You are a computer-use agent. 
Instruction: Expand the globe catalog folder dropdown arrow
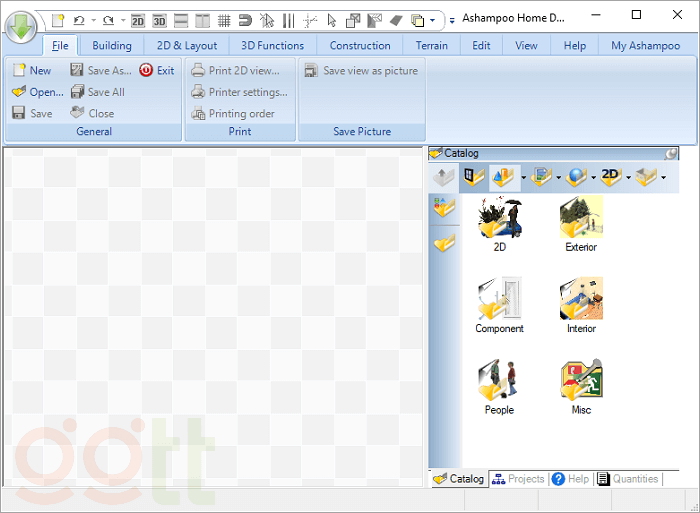[593, 179]
